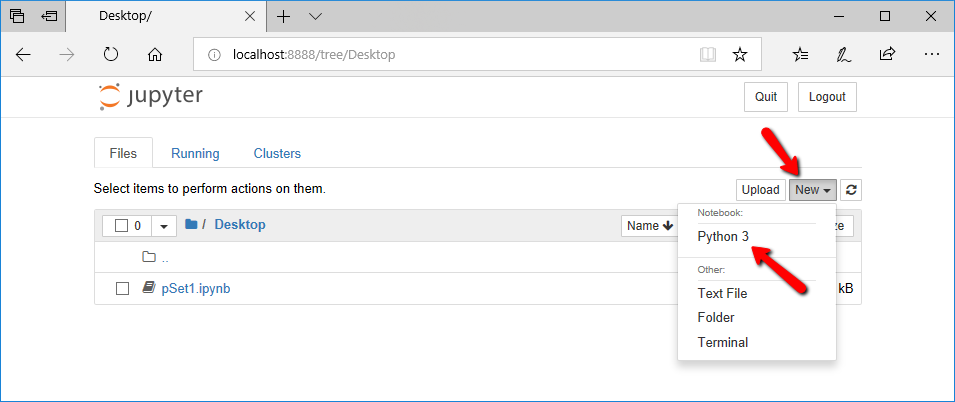Sort files by Name
Image resolution: width=955 pixels, height=402 pixels.
pos(649,226)
